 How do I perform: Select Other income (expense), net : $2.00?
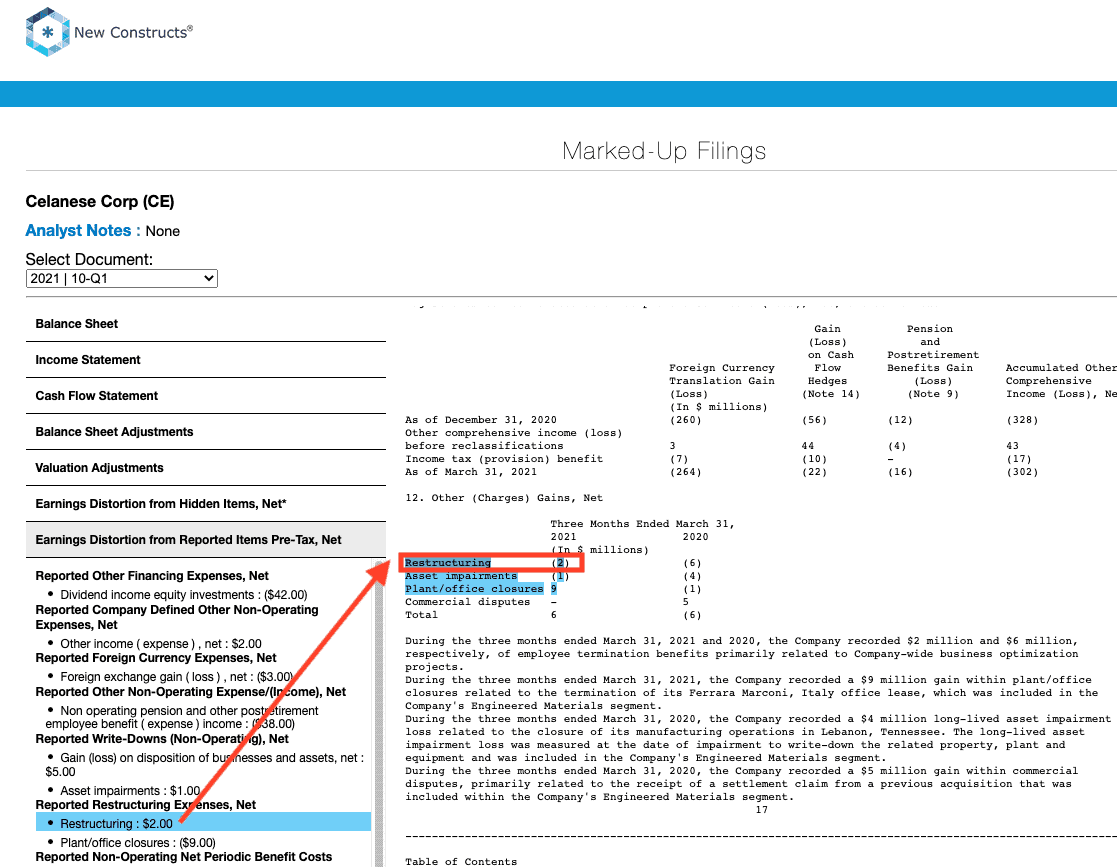click(160, 643)
